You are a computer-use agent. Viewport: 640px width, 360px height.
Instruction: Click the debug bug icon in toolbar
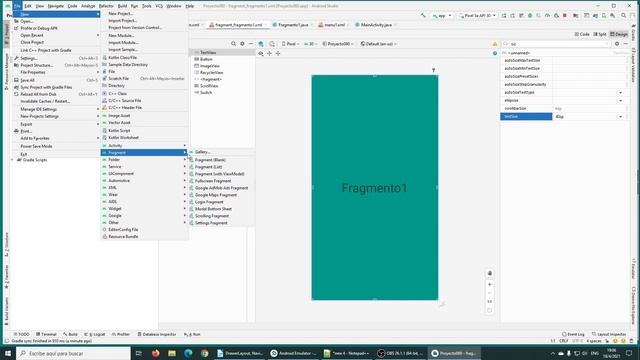point(530,16)
